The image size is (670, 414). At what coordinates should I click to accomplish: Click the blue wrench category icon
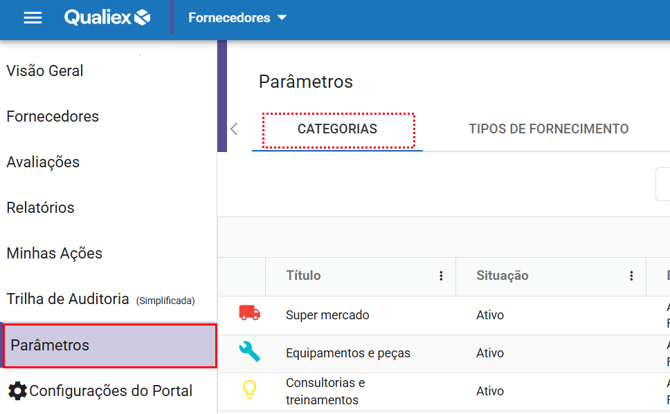pyautogui.click(x=249, y=352)
